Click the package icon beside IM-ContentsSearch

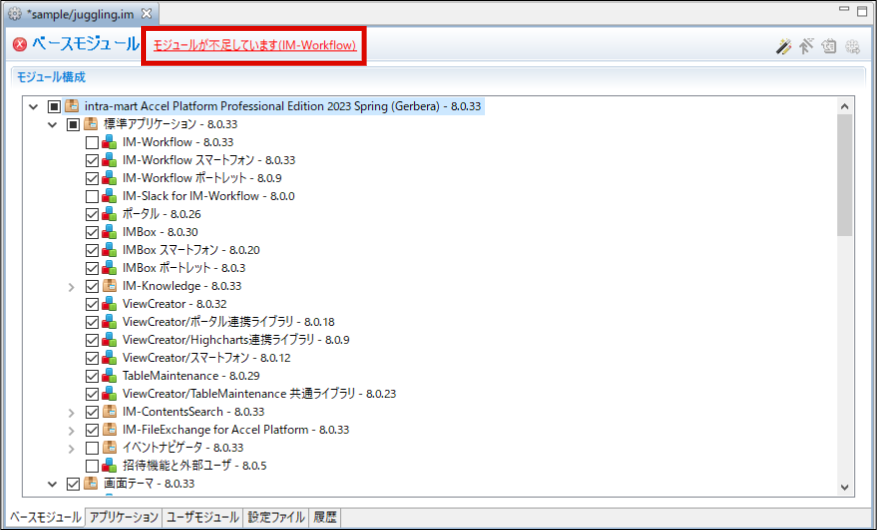click(110, 411)
